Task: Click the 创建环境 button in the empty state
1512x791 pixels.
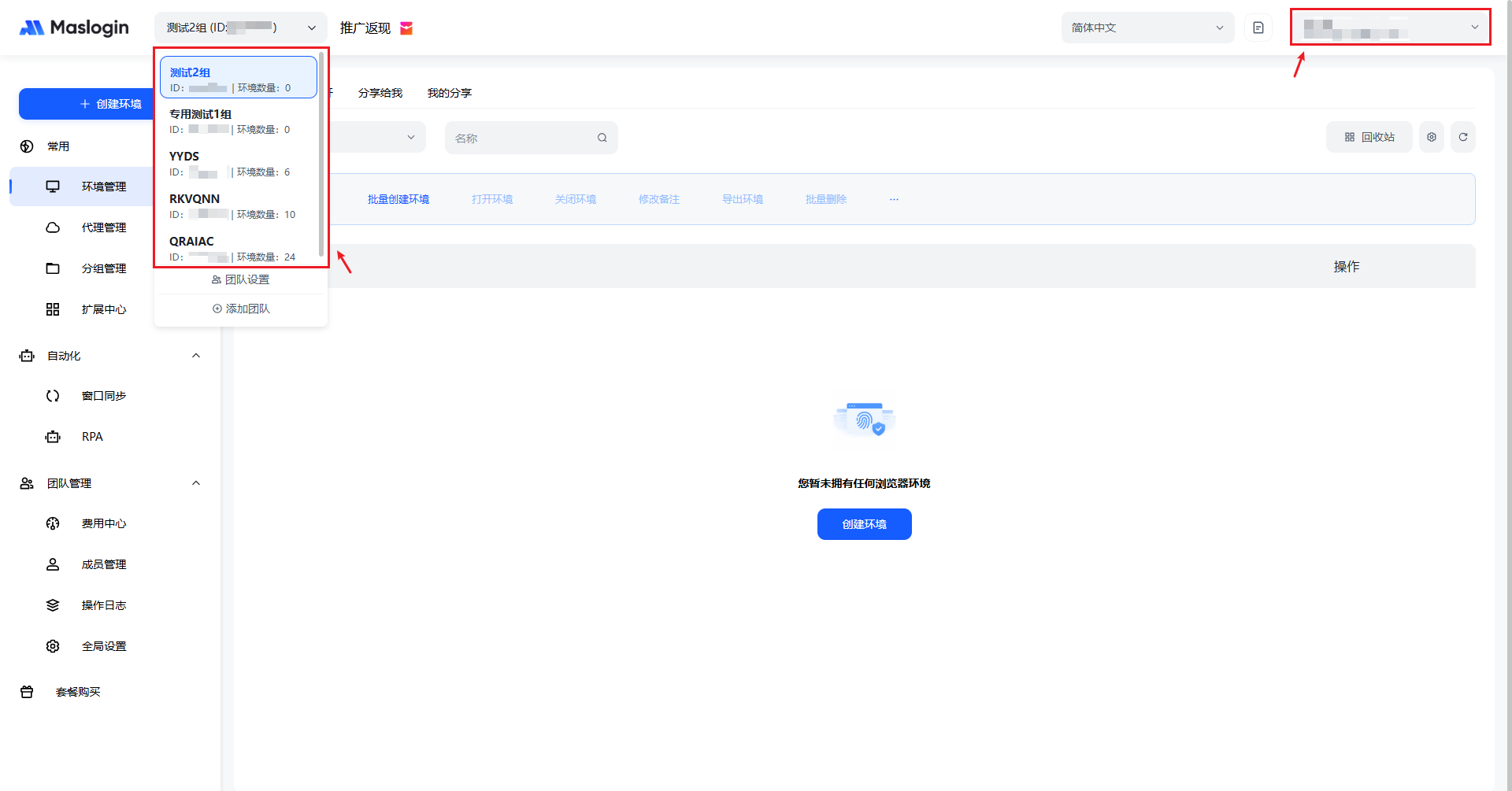Action: click(864, 524)
